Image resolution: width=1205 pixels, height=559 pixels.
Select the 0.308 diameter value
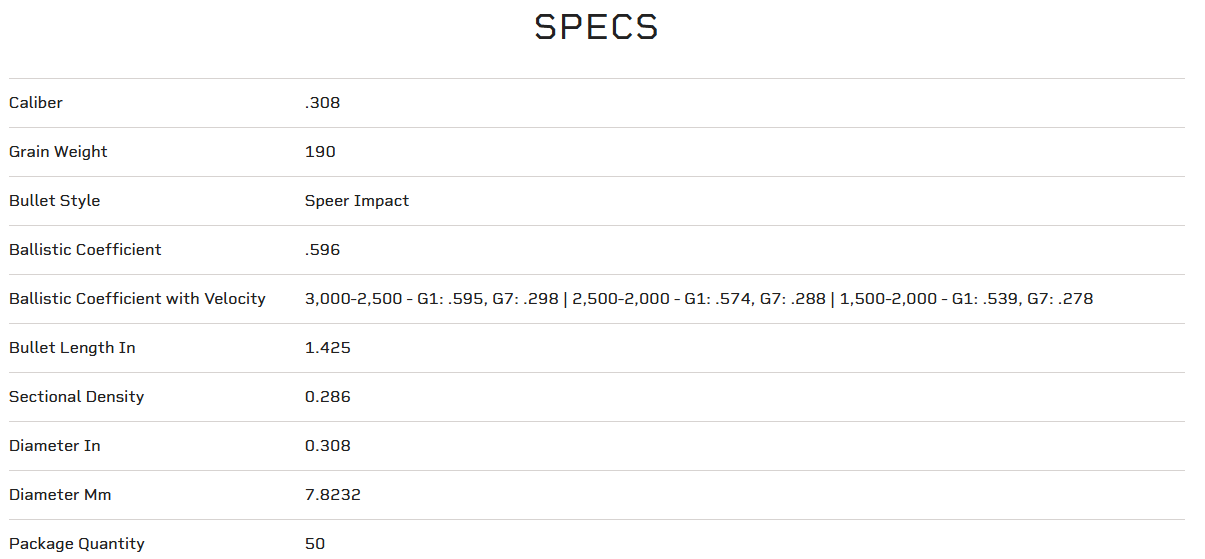(327, 446)
